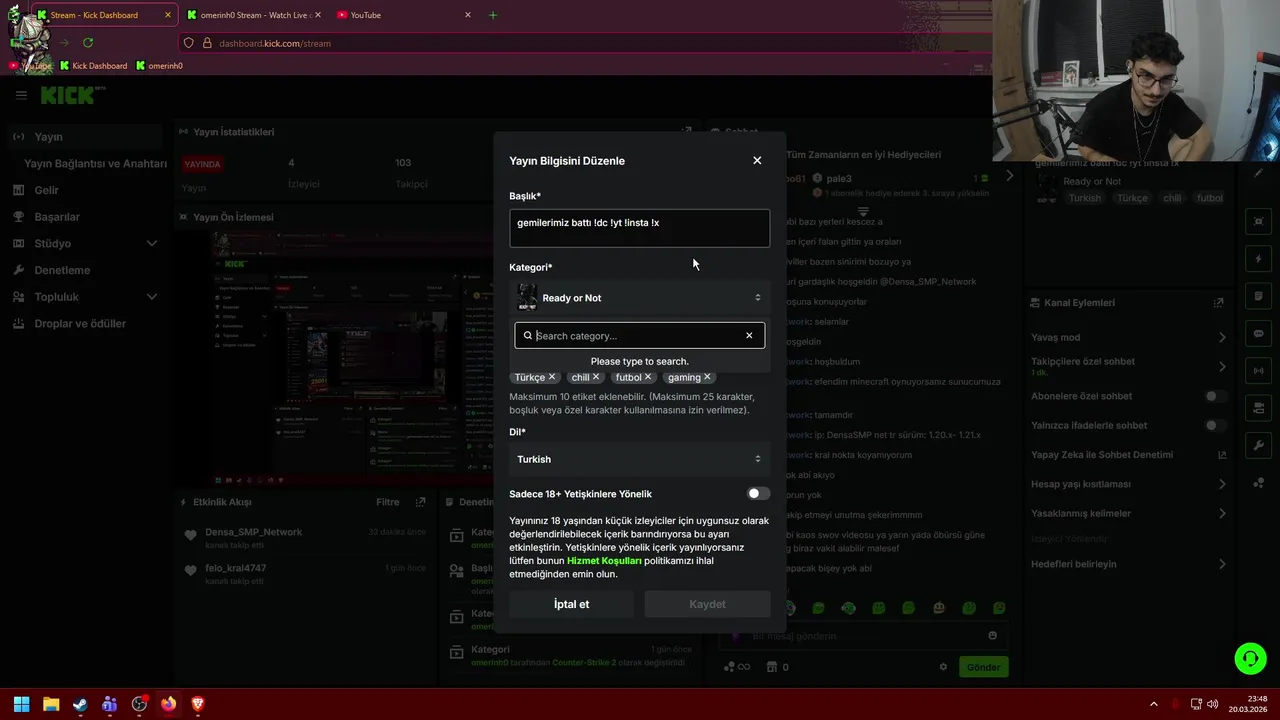Open Yapay Zeka ile Sohbet Denetimi
Screen dimensions: 1280x720
pos(1128,455)
